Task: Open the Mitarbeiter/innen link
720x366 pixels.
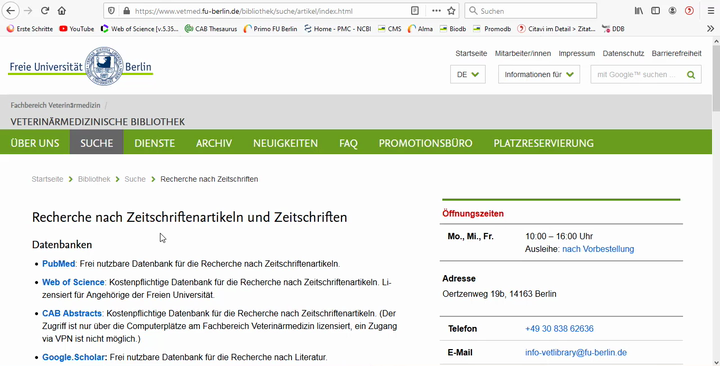Action: pos(523,53)
